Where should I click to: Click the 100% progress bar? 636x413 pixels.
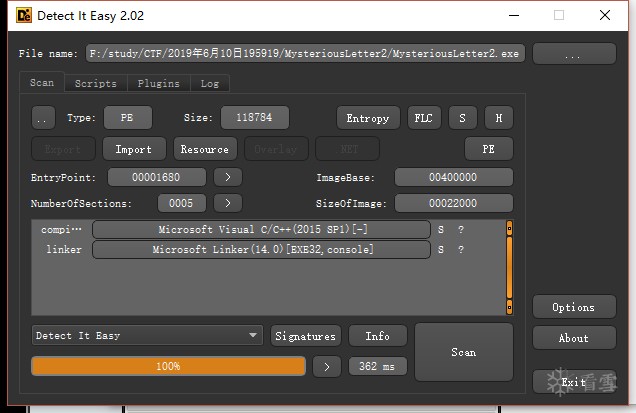coord(168,366)
